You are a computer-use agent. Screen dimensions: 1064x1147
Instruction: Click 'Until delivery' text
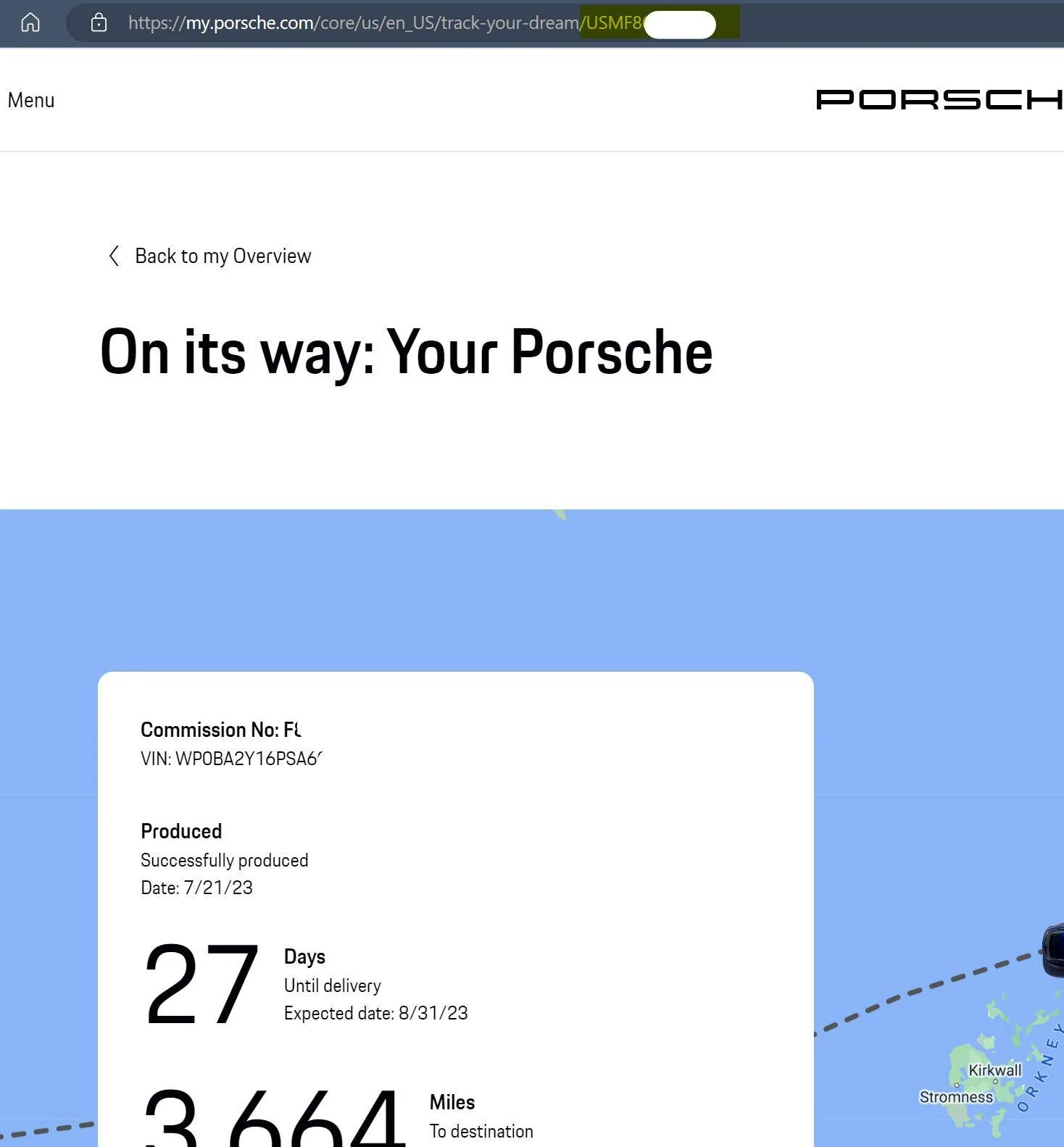332,985
